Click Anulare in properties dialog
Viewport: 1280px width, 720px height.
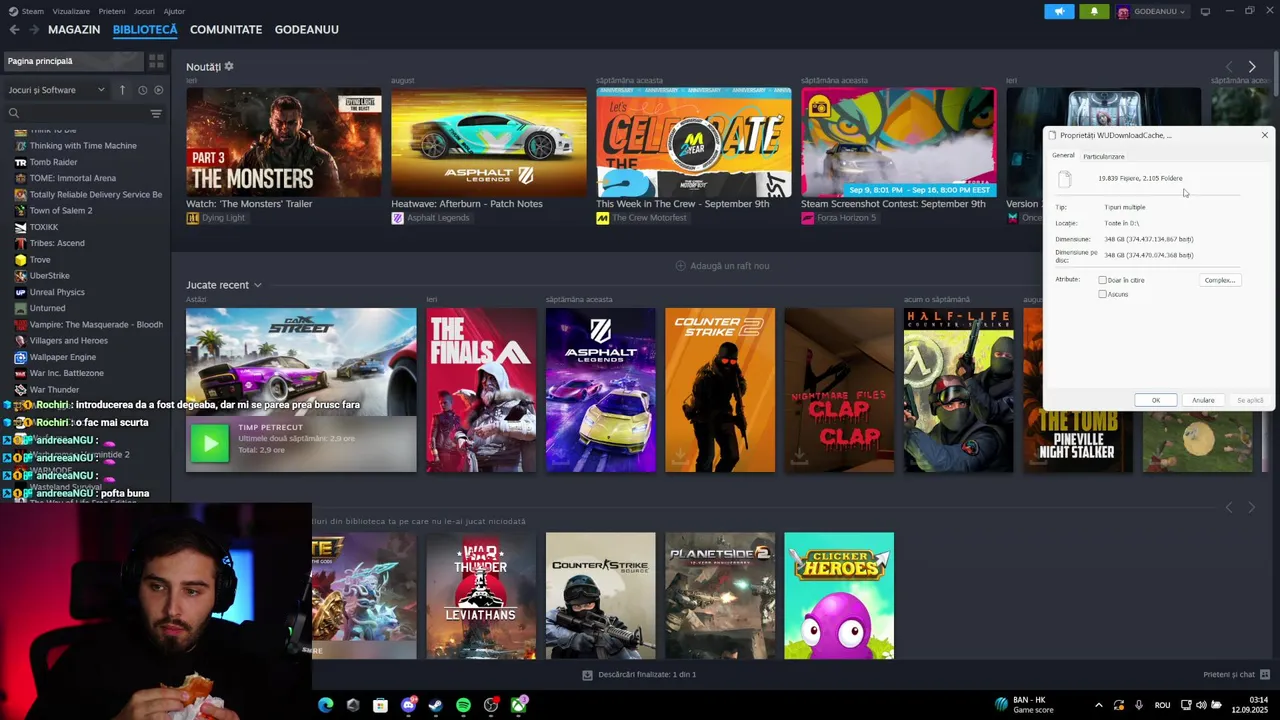coord(1203,400)
